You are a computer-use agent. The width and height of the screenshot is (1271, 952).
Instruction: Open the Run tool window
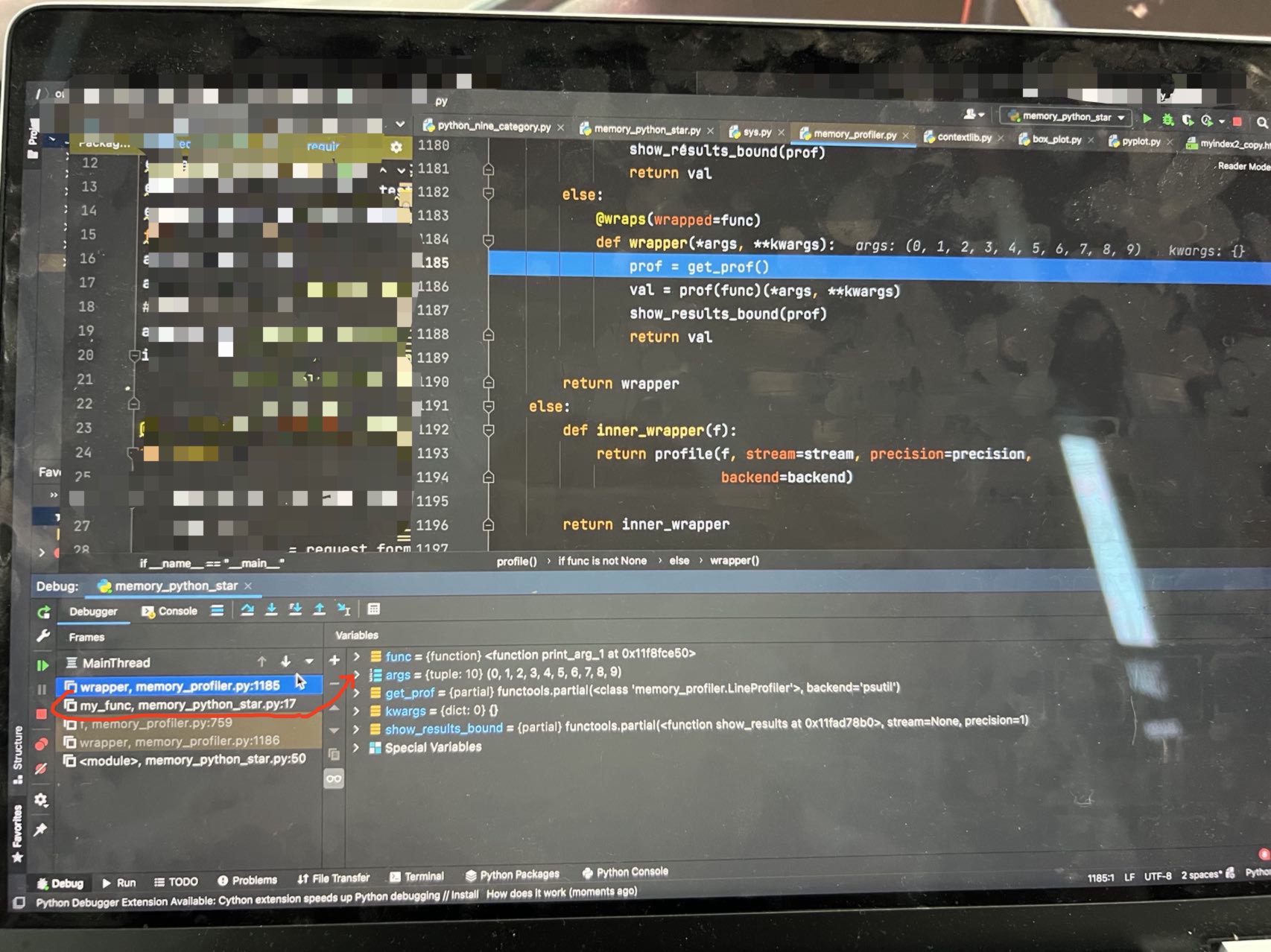pos(118,883)
